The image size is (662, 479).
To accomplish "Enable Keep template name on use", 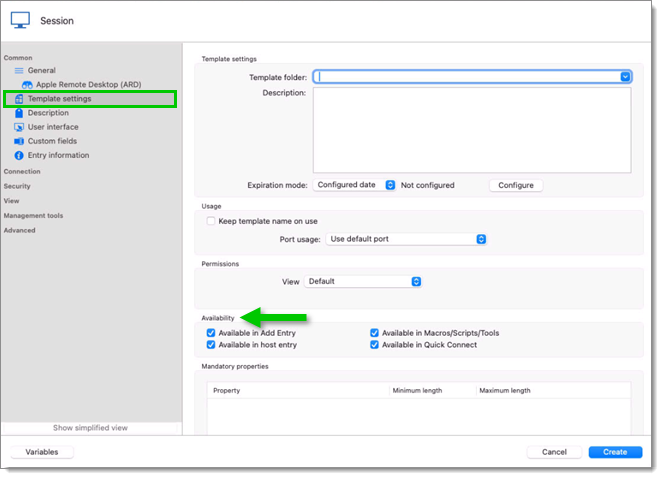I will [x=211, y=221].
